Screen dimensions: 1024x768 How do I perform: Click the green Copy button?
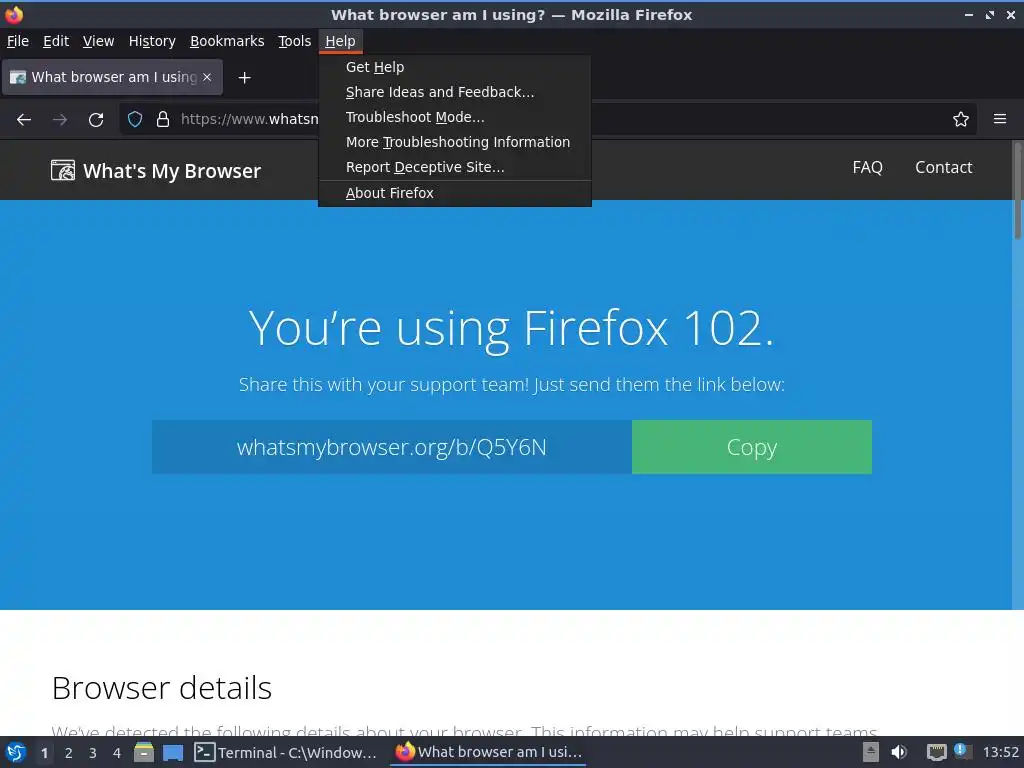coord(752,447)
